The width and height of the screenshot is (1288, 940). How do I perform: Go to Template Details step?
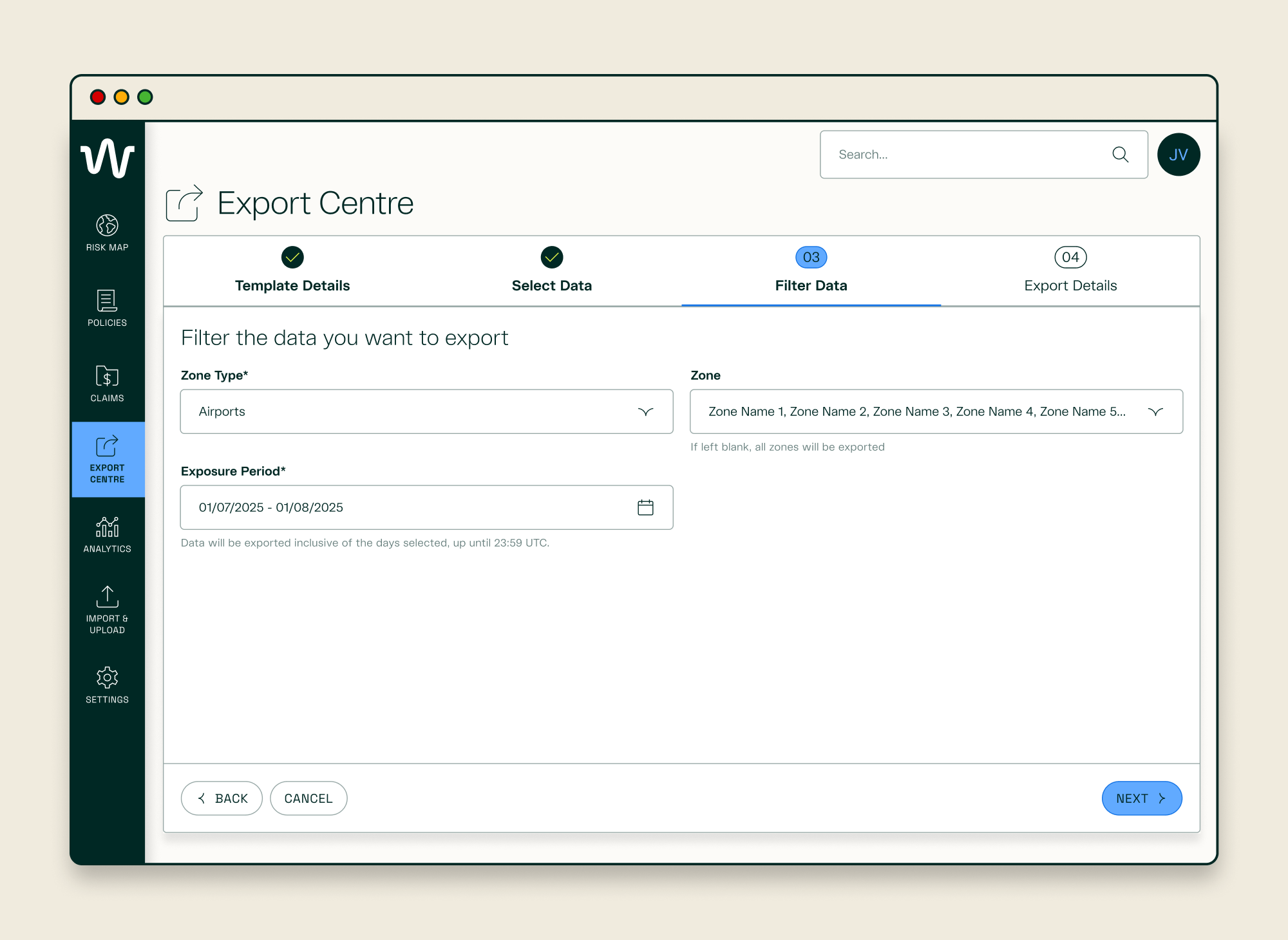coord(292,270)
